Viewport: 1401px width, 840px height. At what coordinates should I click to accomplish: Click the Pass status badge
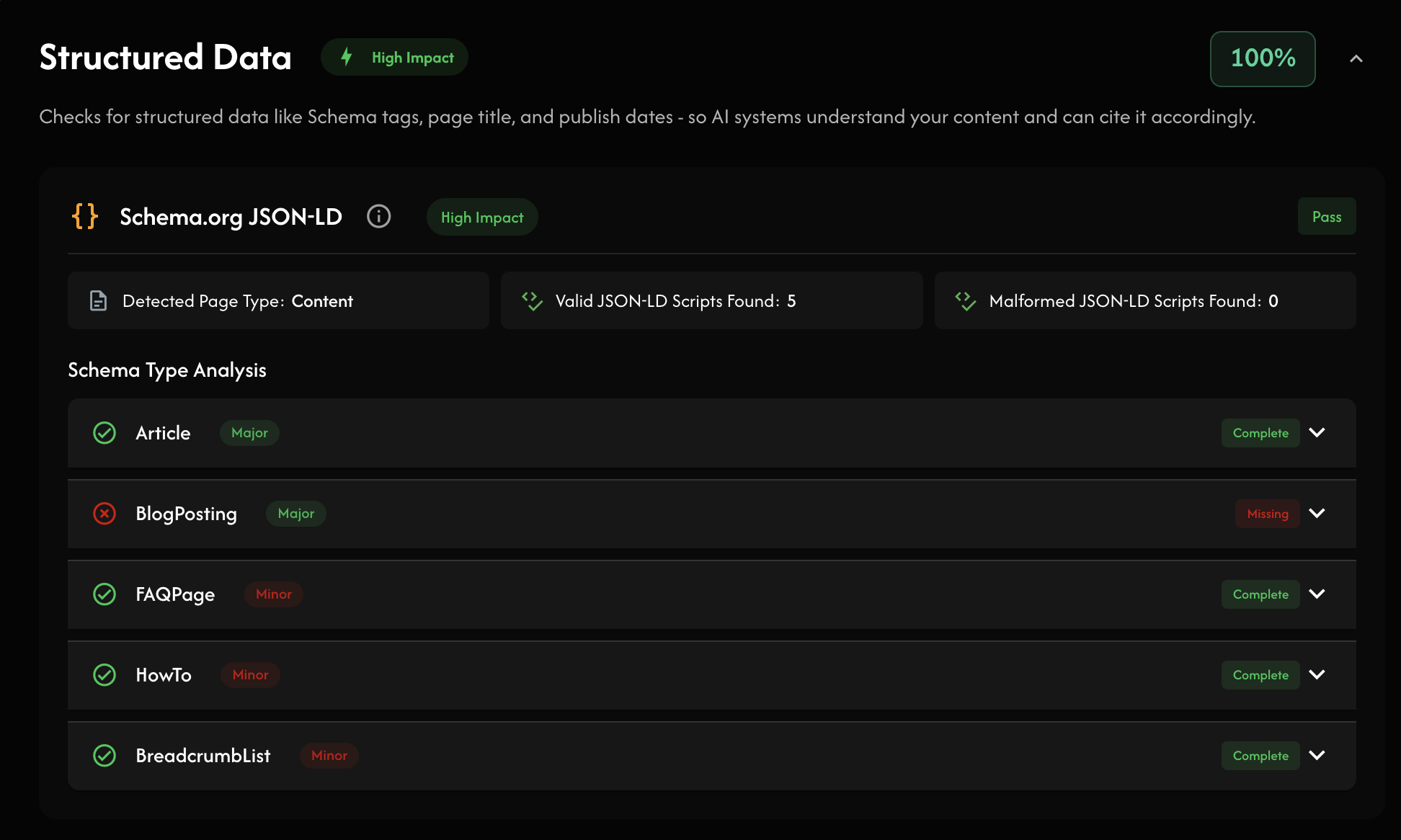tap(1326, 217)
